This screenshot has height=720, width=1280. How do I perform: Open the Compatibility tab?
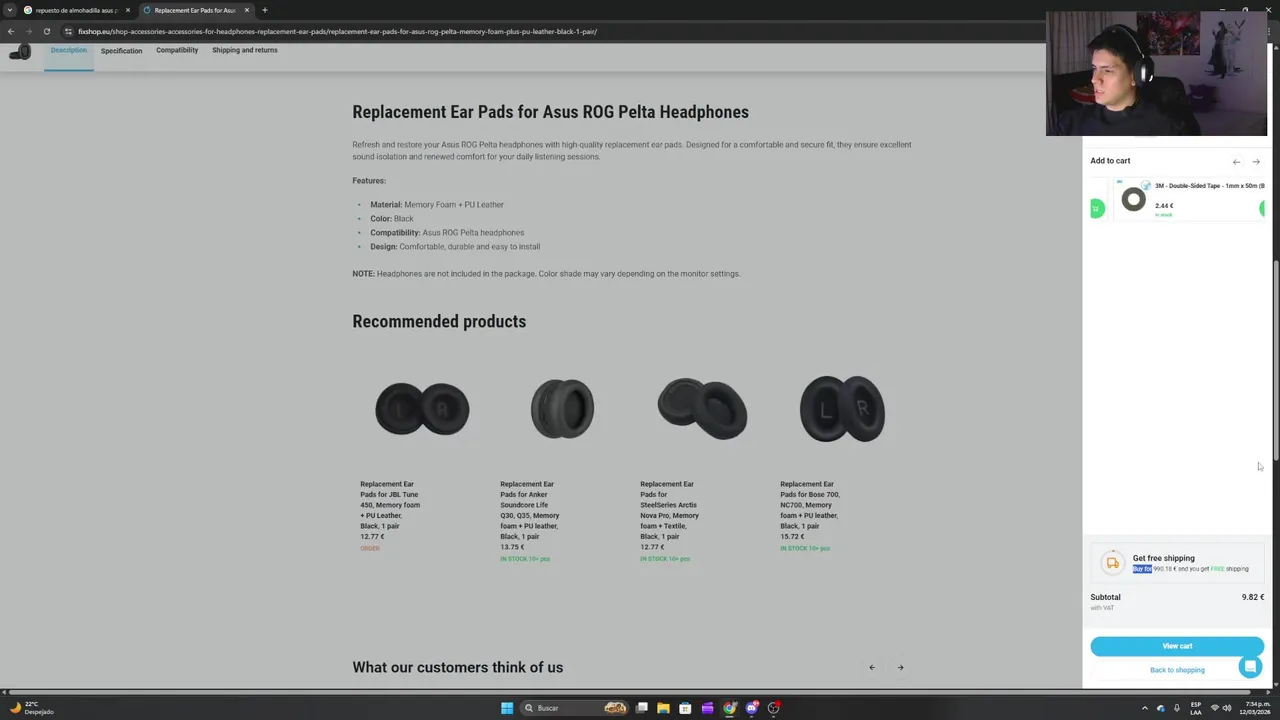coord(177,50)
